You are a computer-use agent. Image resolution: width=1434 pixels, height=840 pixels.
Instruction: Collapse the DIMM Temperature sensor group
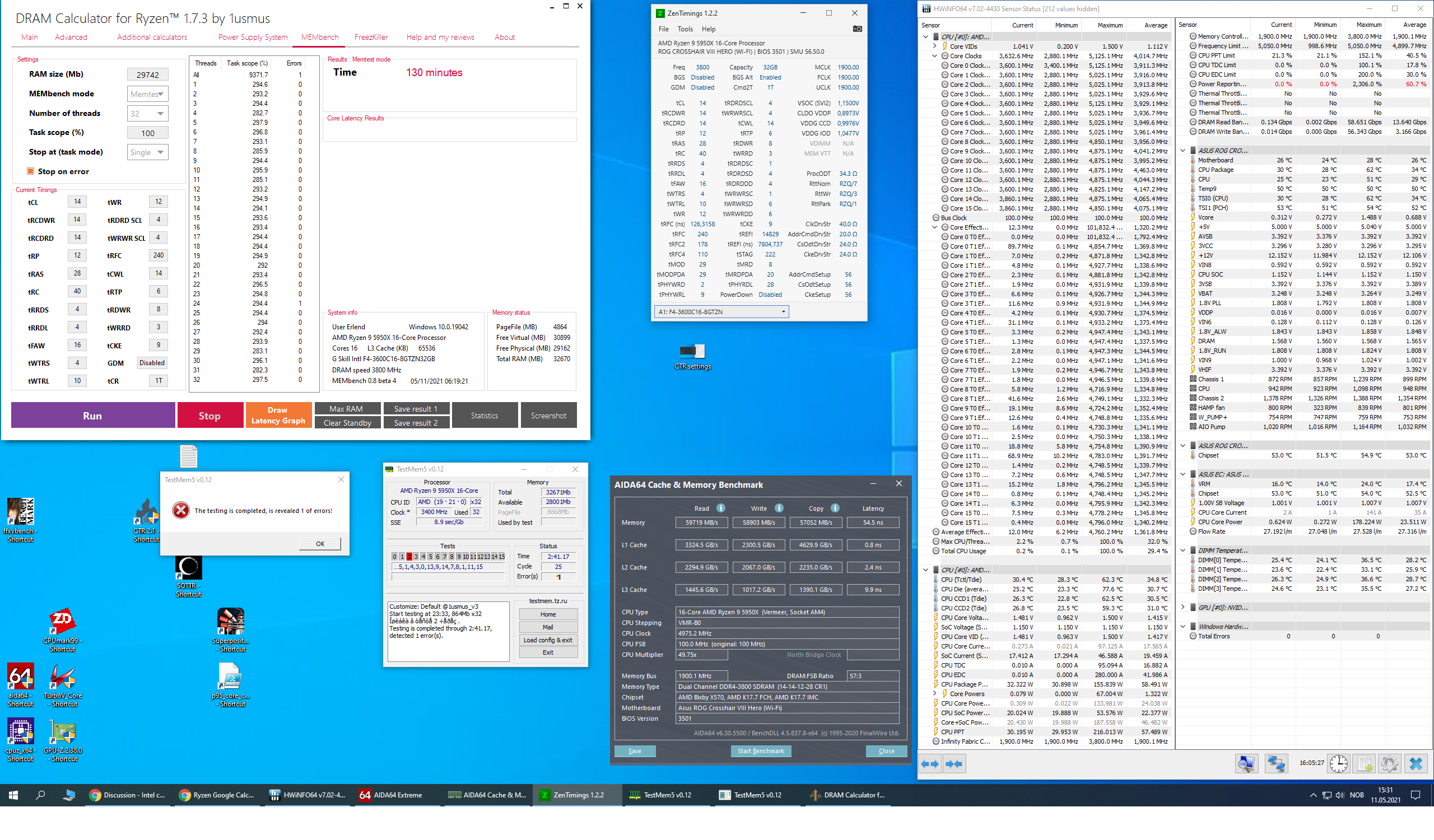(1183, 550)
